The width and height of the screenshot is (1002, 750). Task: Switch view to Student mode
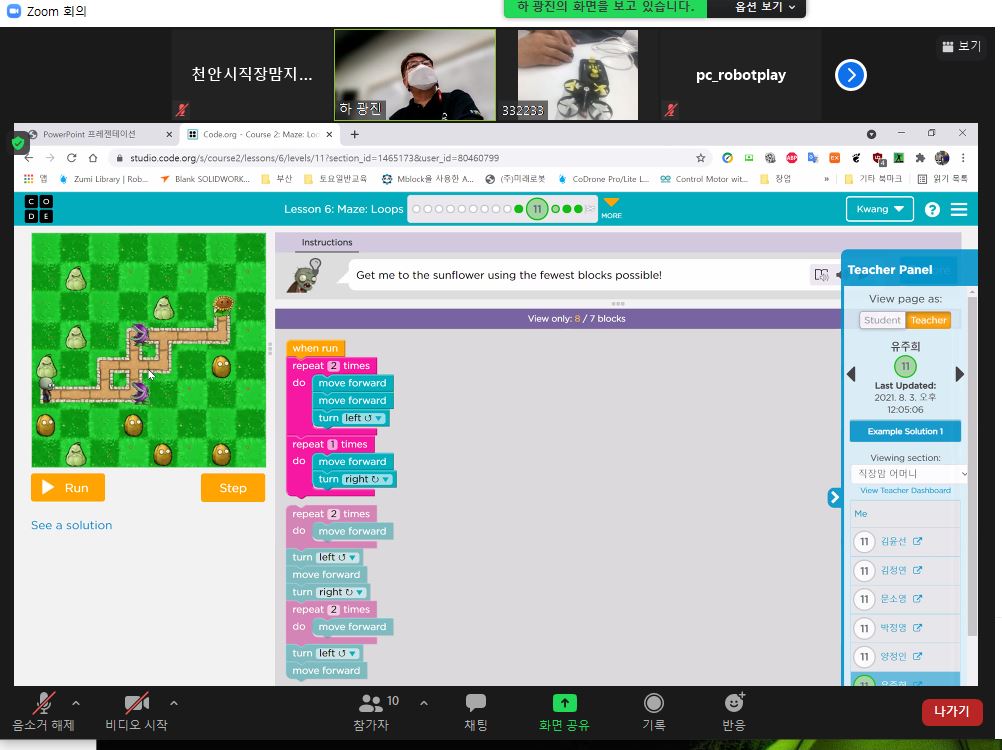[x=882, y=320]
